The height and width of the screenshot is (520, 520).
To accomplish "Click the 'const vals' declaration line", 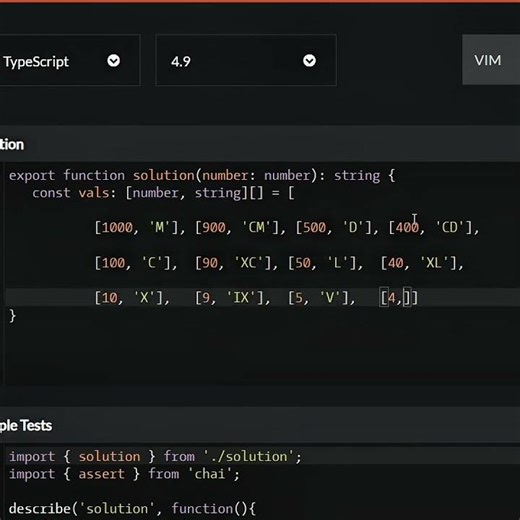I will [x=163, y=193].
